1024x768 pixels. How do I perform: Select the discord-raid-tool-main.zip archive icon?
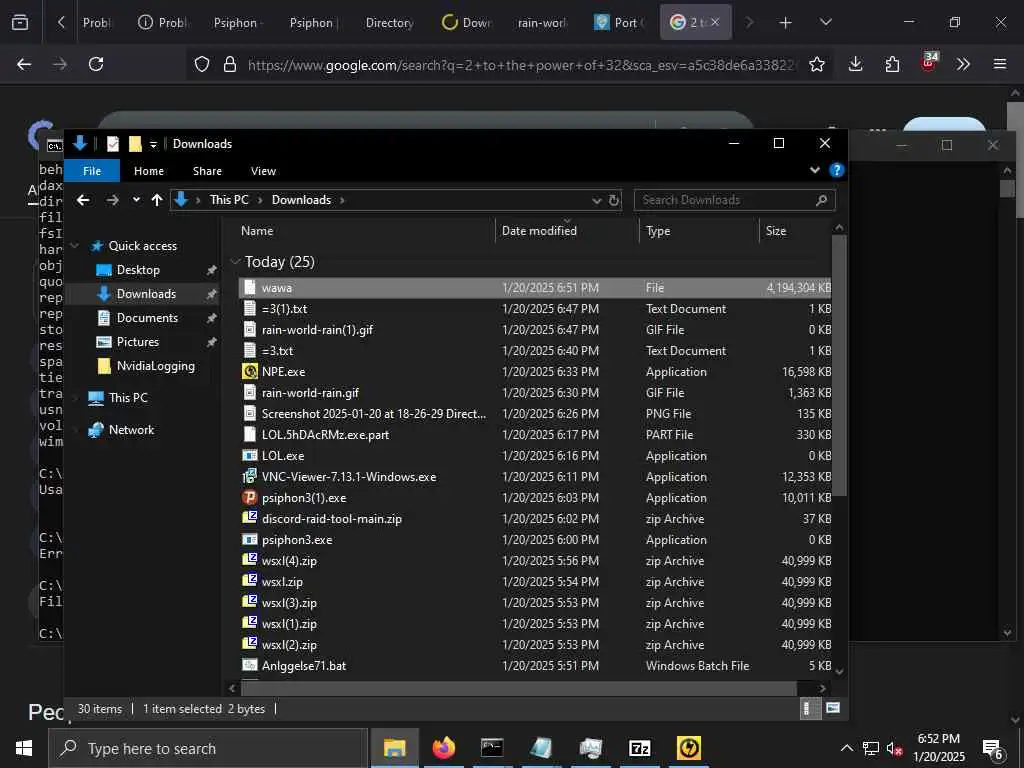[249, 519]
